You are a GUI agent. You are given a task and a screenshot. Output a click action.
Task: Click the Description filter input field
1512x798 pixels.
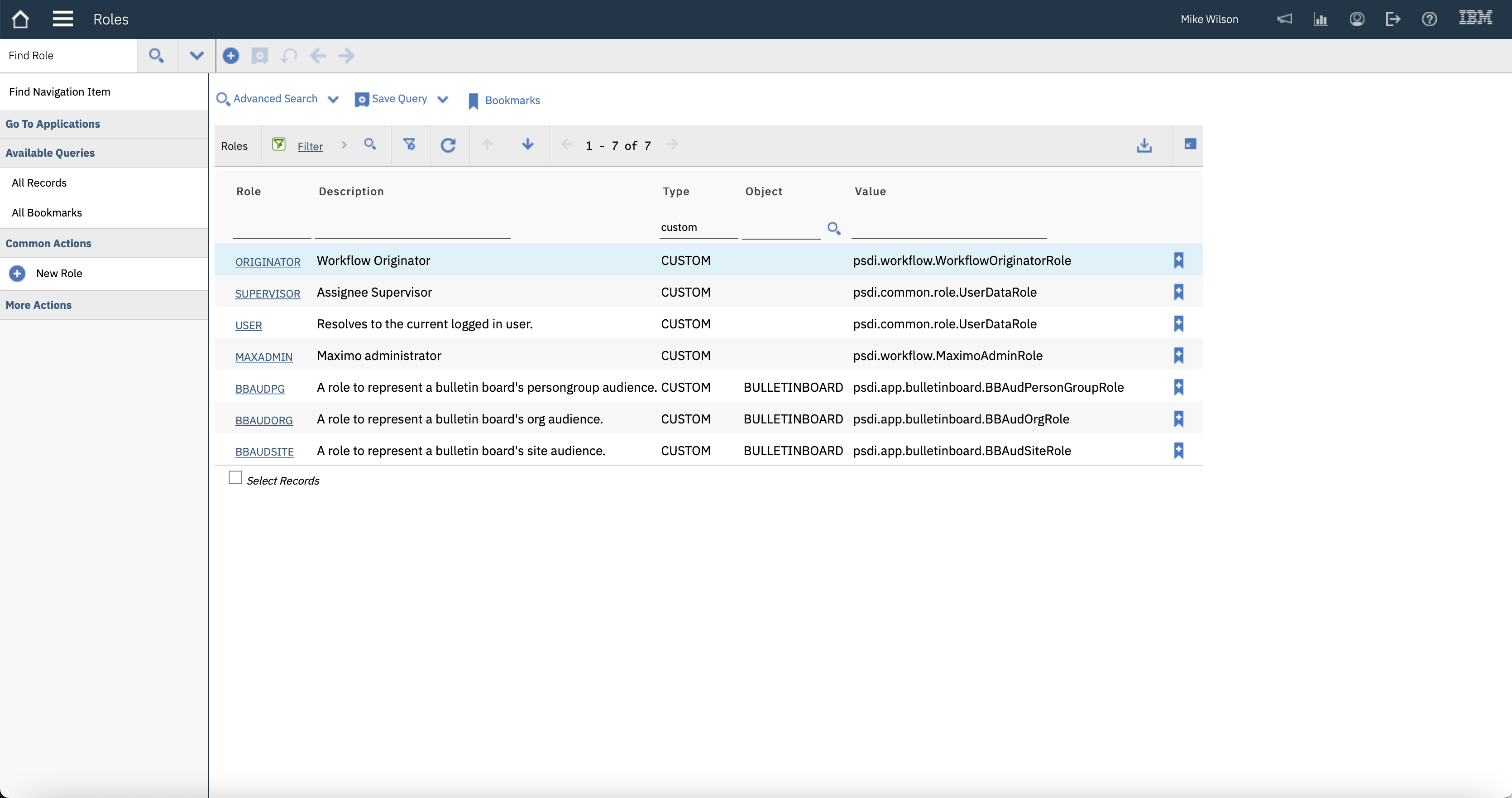[412, 228]
